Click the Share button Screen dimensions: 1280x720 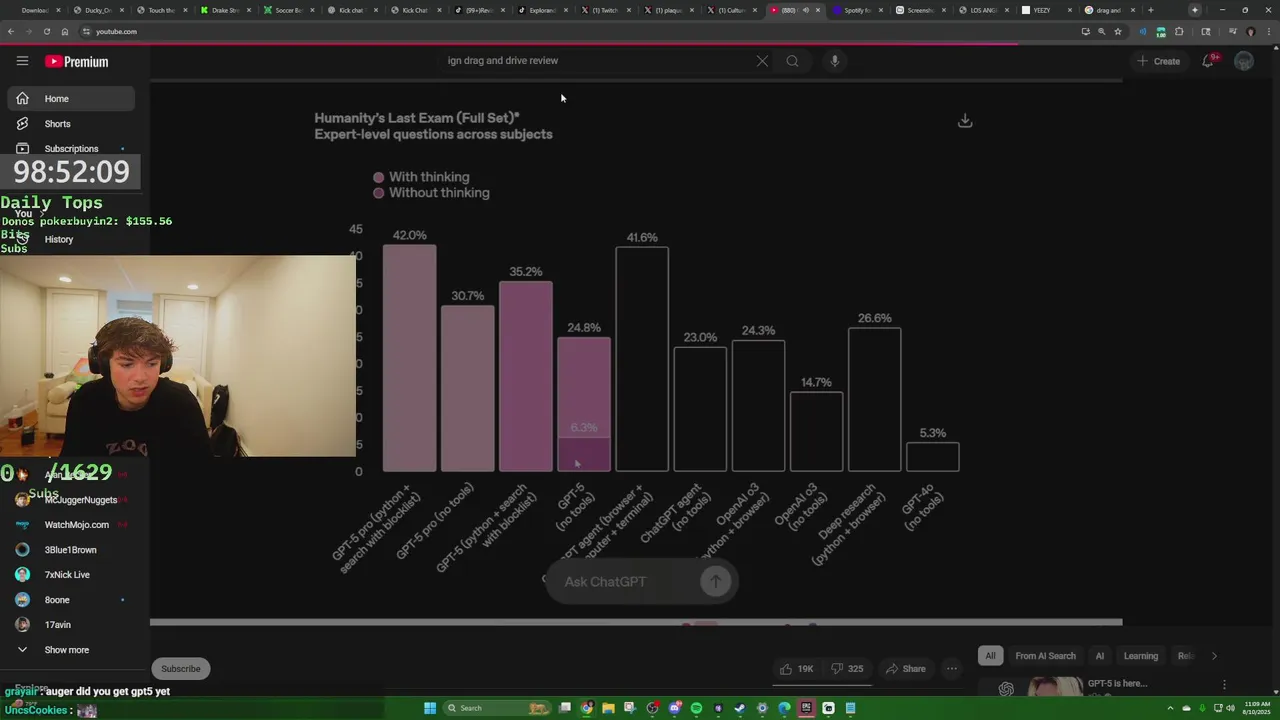905,669
